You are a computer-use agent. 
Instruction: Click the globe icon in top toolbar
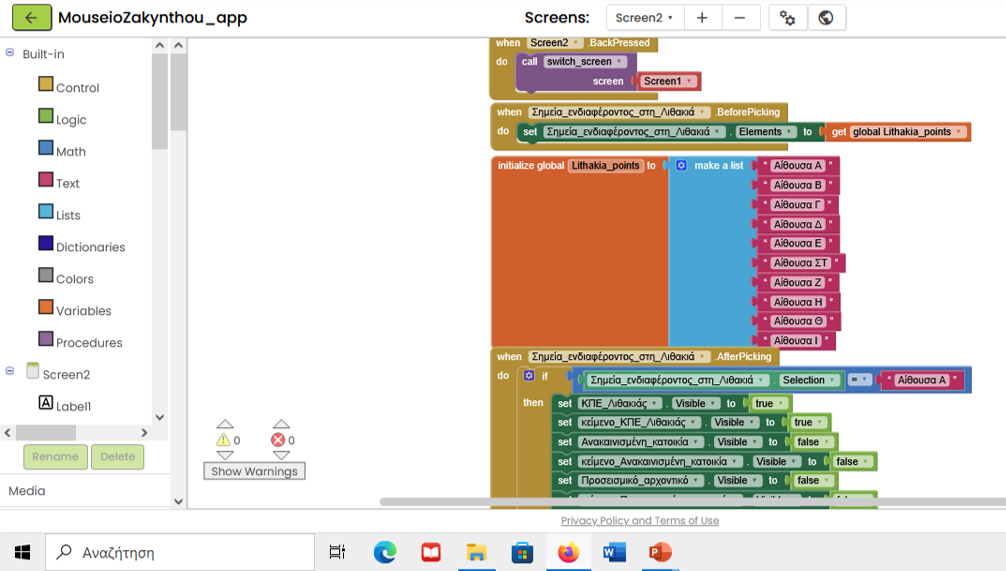tap(826, 18)
